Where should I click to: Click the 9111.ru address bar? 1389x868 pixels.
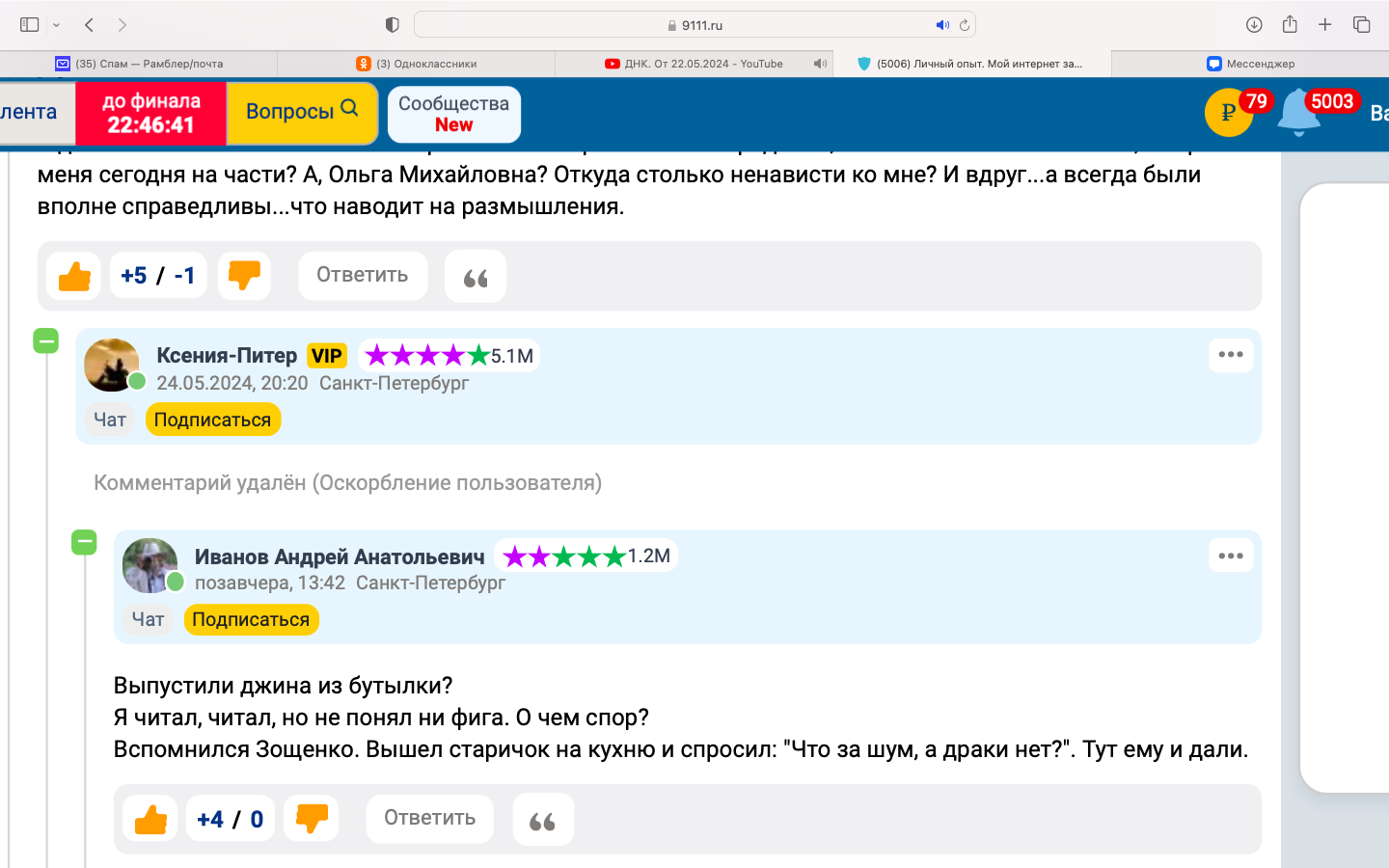click(x=694, y=25)
